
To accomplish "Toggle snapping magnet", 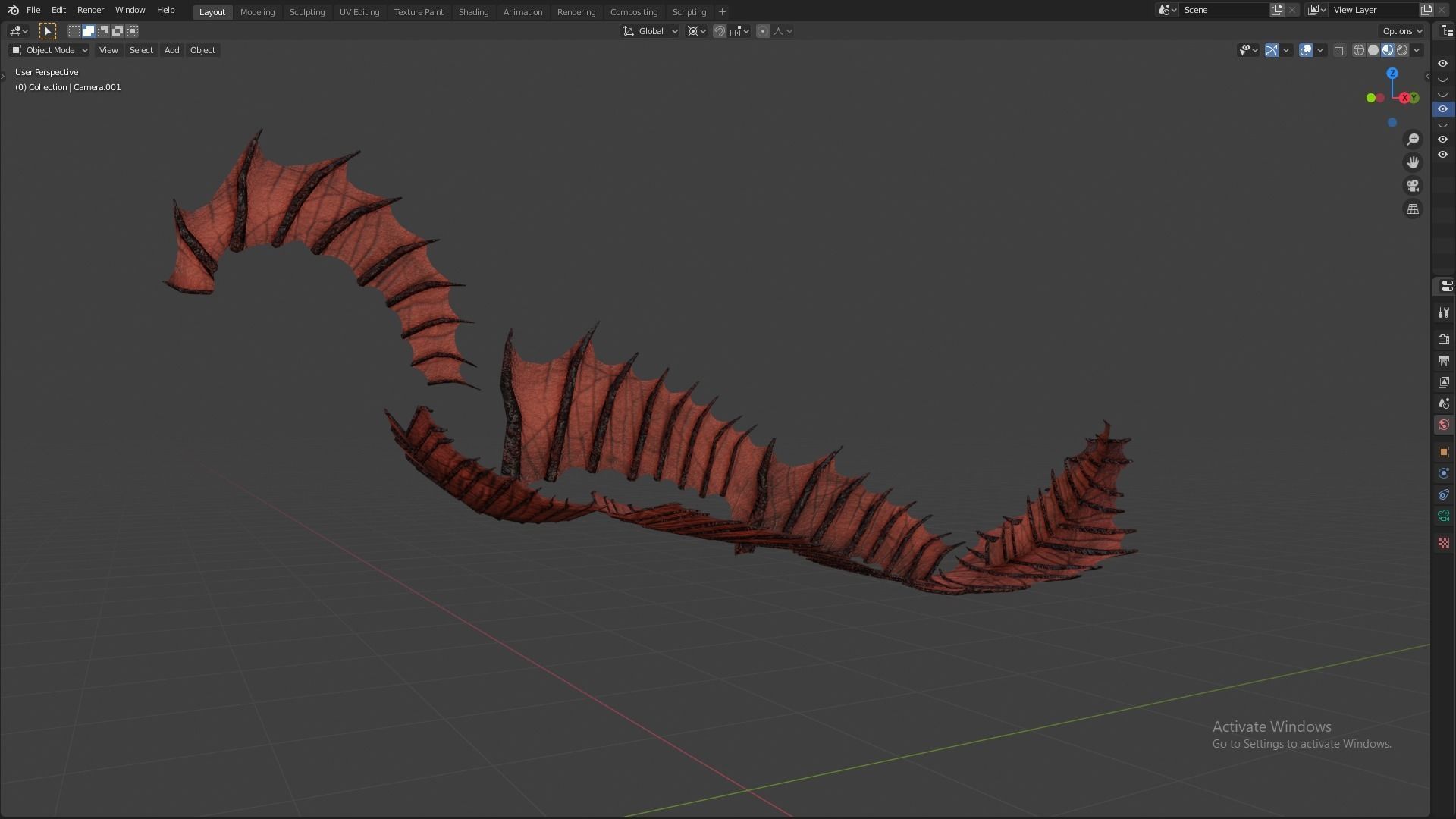I will coord(720,31).
